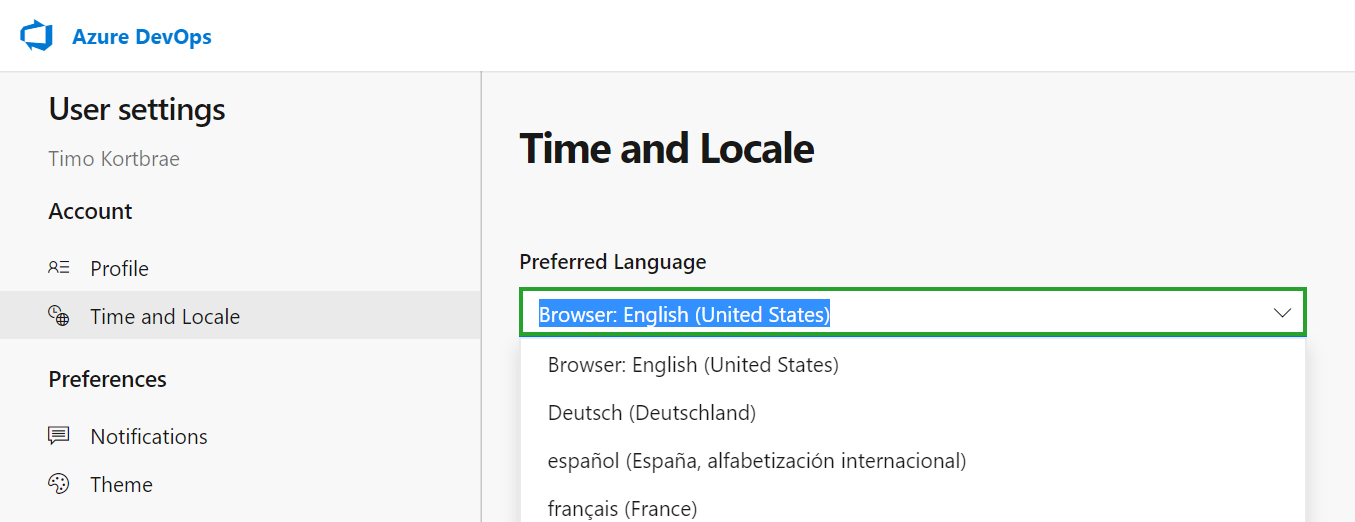Click the User settings heading
This screenshot has width=1355, height=522.
[137, 109]
